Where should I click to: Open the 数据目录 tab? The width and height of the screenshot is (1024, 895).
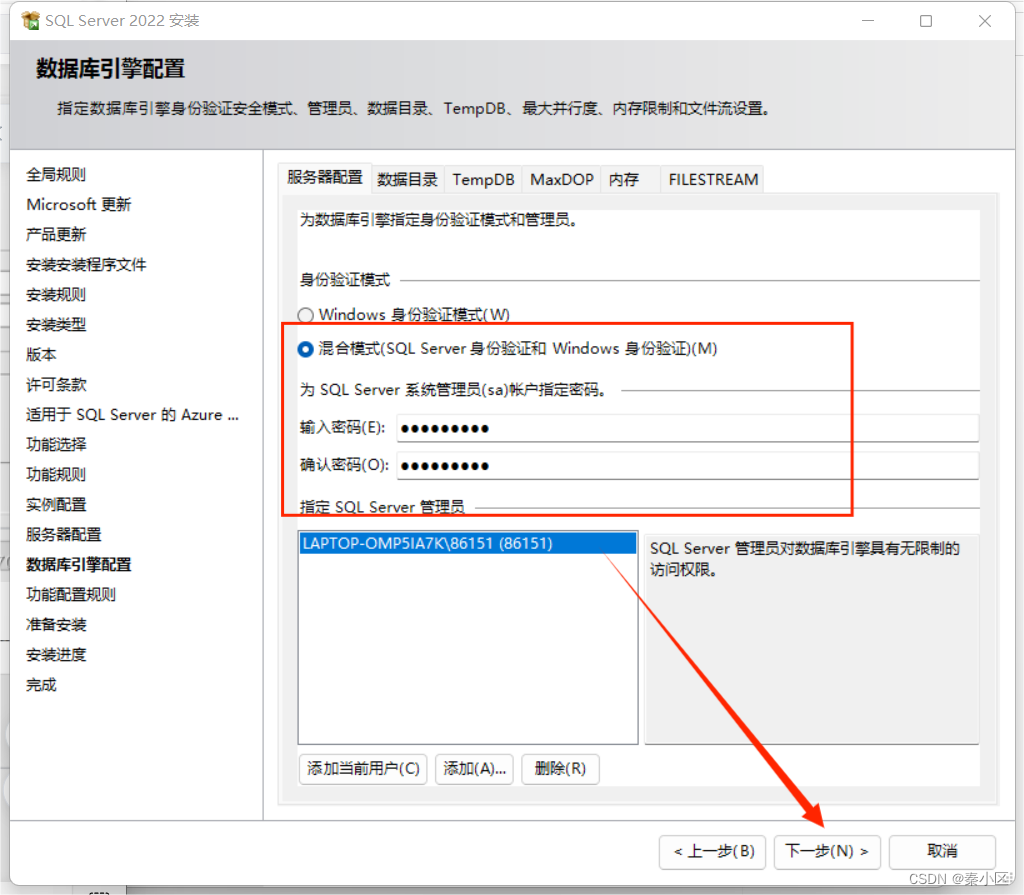pyautogui.click(x=408, y=180)
